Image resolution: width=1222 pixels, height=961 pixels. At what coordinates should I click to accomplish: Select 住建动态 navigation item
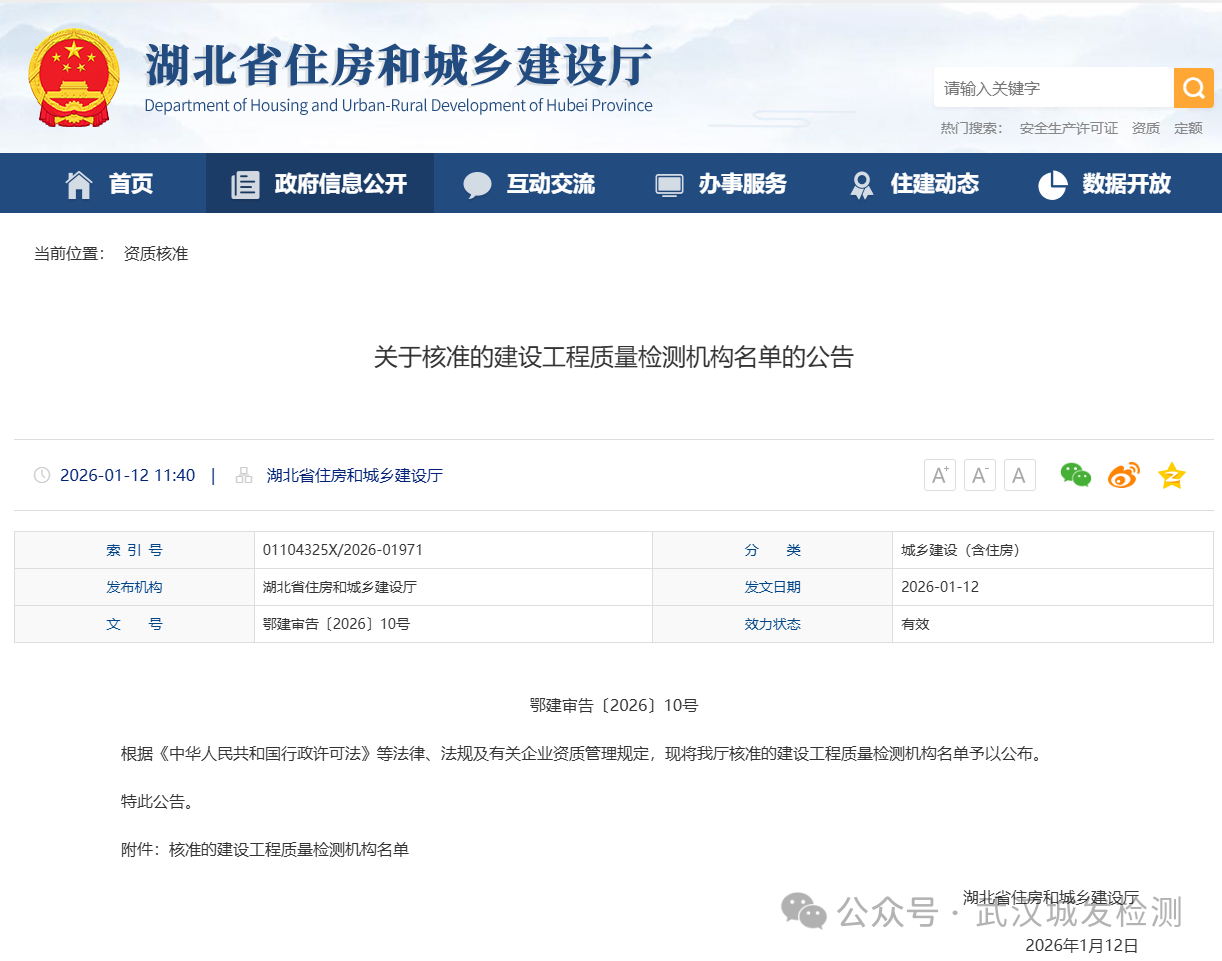point(914,184)
